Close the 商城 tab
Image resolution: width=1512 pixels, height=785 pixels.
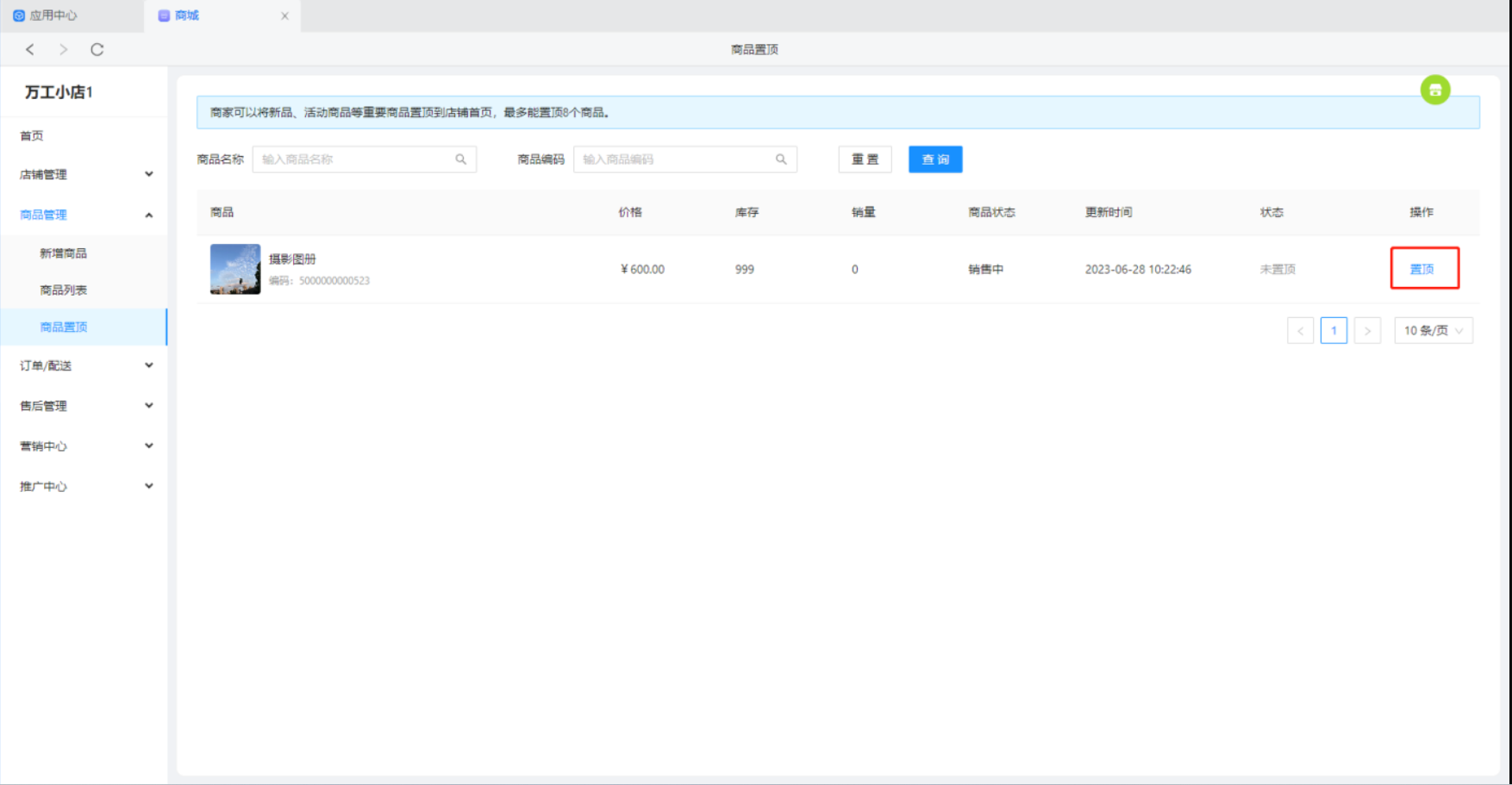[x=284, y=16]
